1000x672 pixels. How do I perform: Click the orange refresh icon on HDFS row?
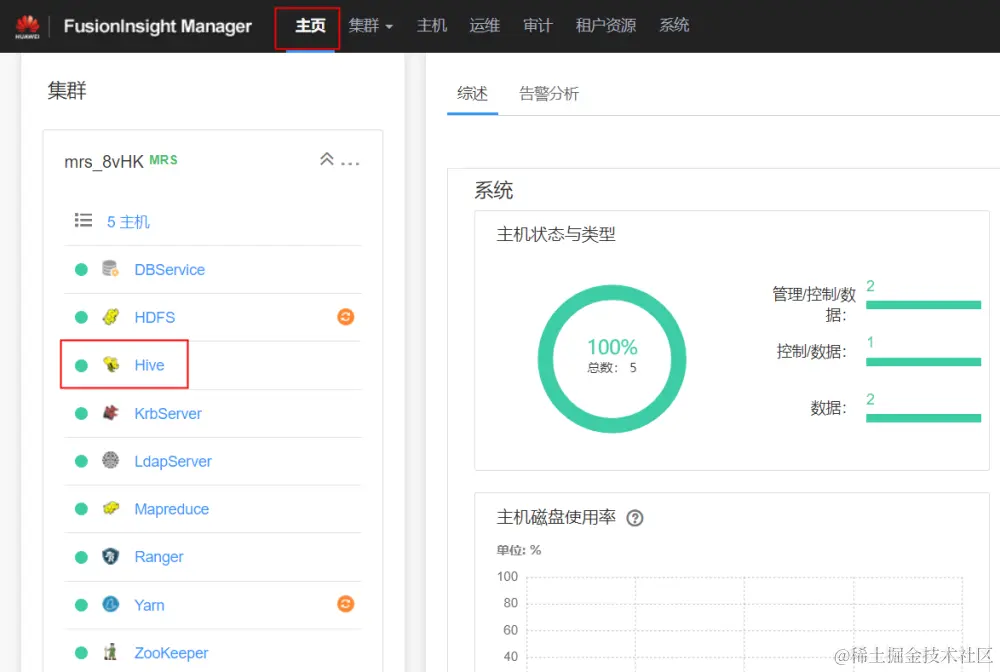(x=346, y=316)
